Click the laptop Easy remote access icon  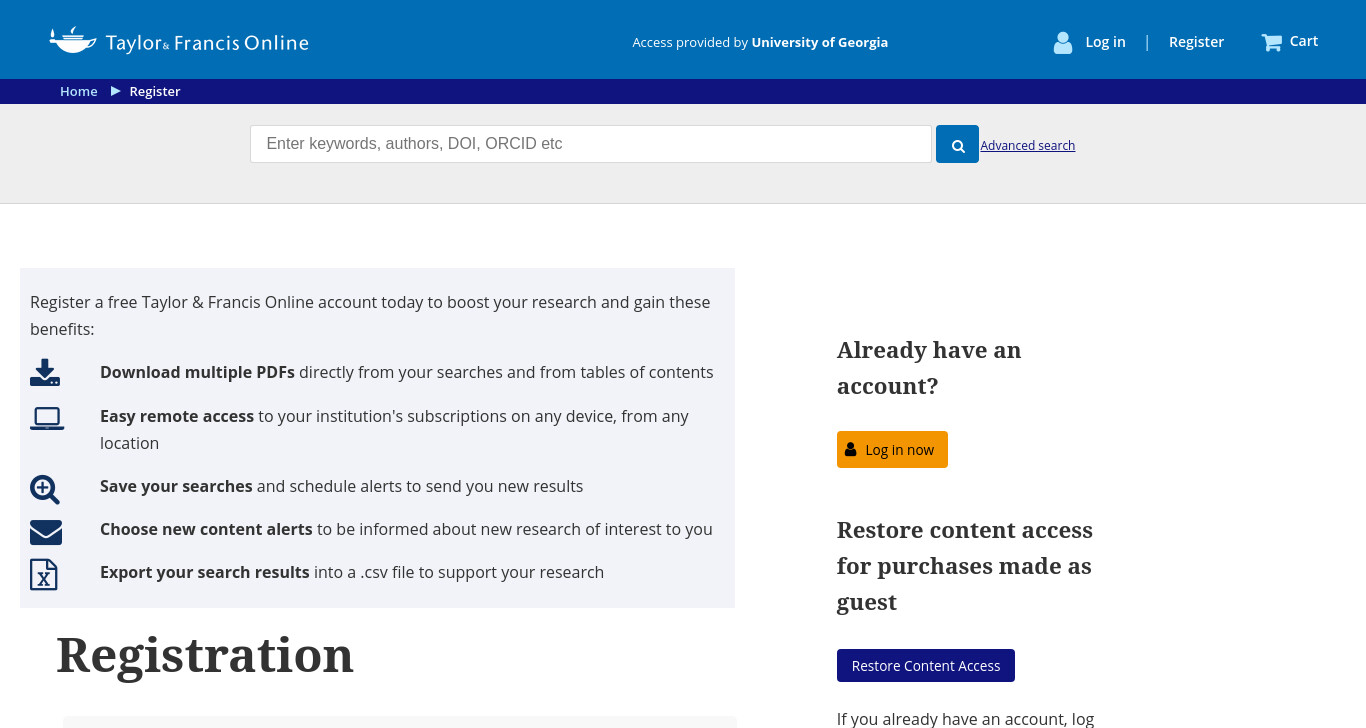coord(47,418)
